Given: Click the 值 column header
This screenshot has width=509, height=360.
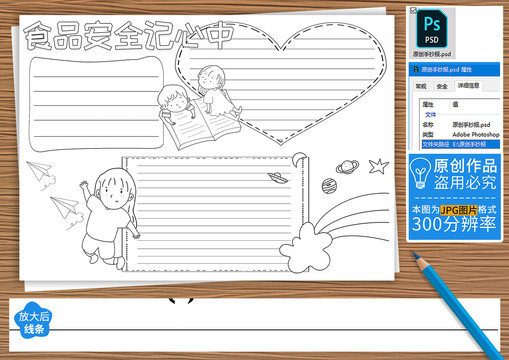Looking at the screenshot, I should [x=455, y=105].
